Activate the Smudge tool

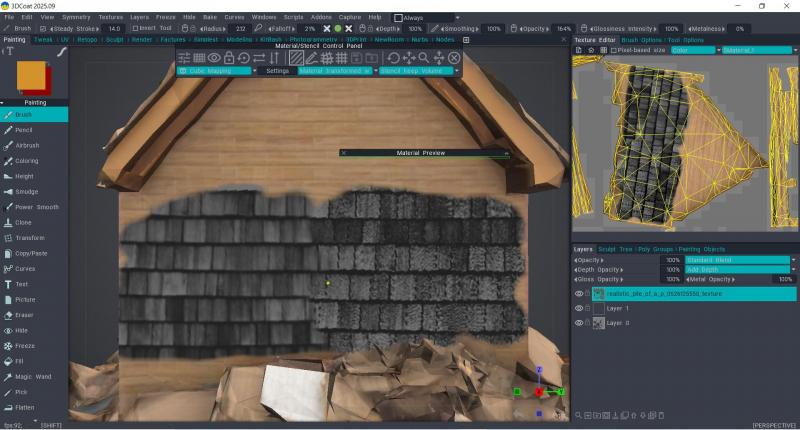click(x=26, y=191)
